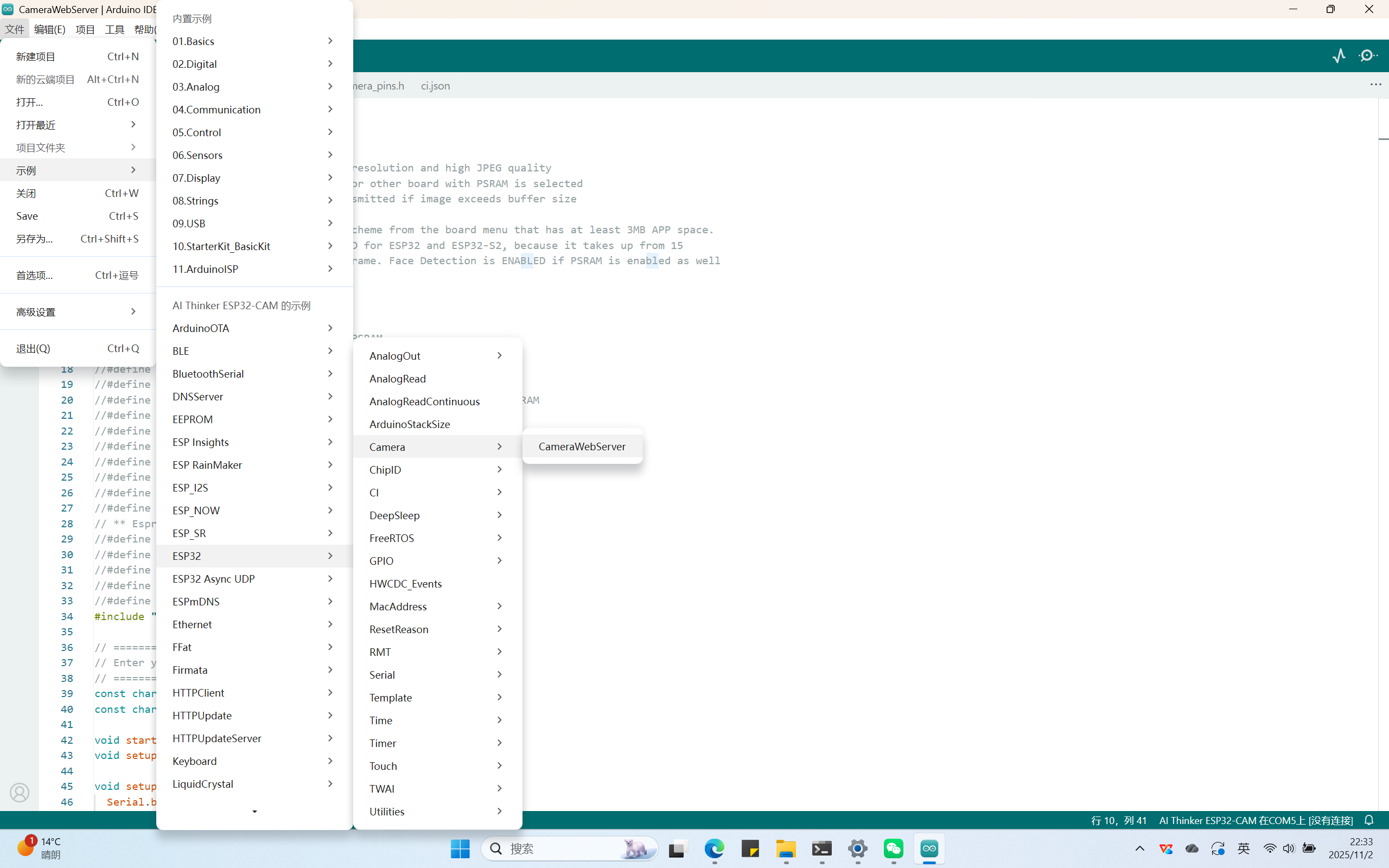Open the tabs overflow three-dot menu
The image size is (1389, 868).
coord(1375,85)
